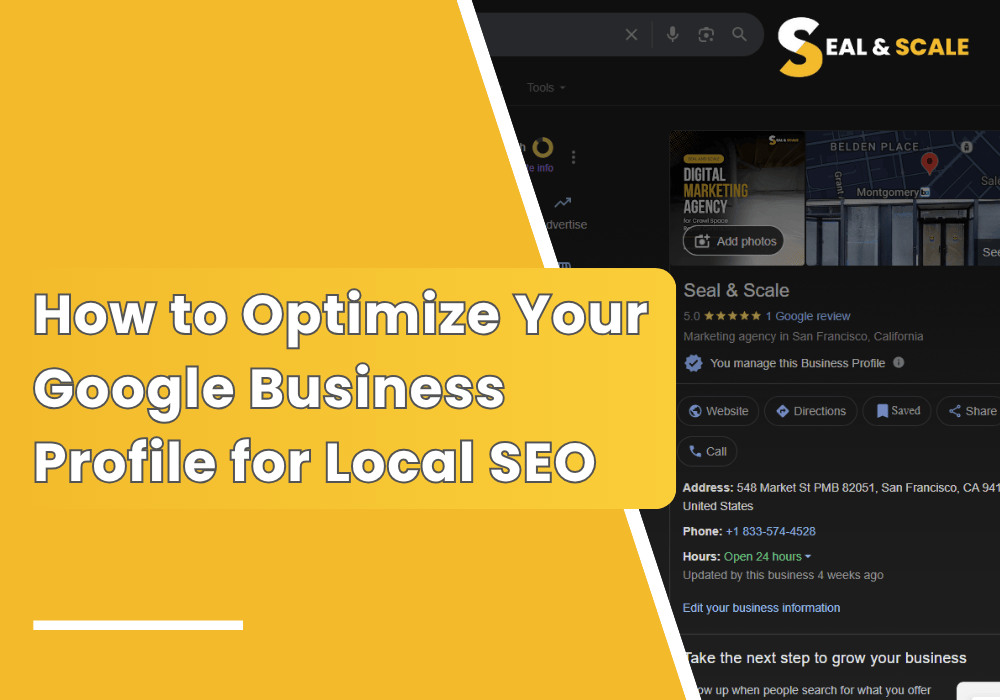Activate voice search with the microphone icon

click(x=671, y=34)
